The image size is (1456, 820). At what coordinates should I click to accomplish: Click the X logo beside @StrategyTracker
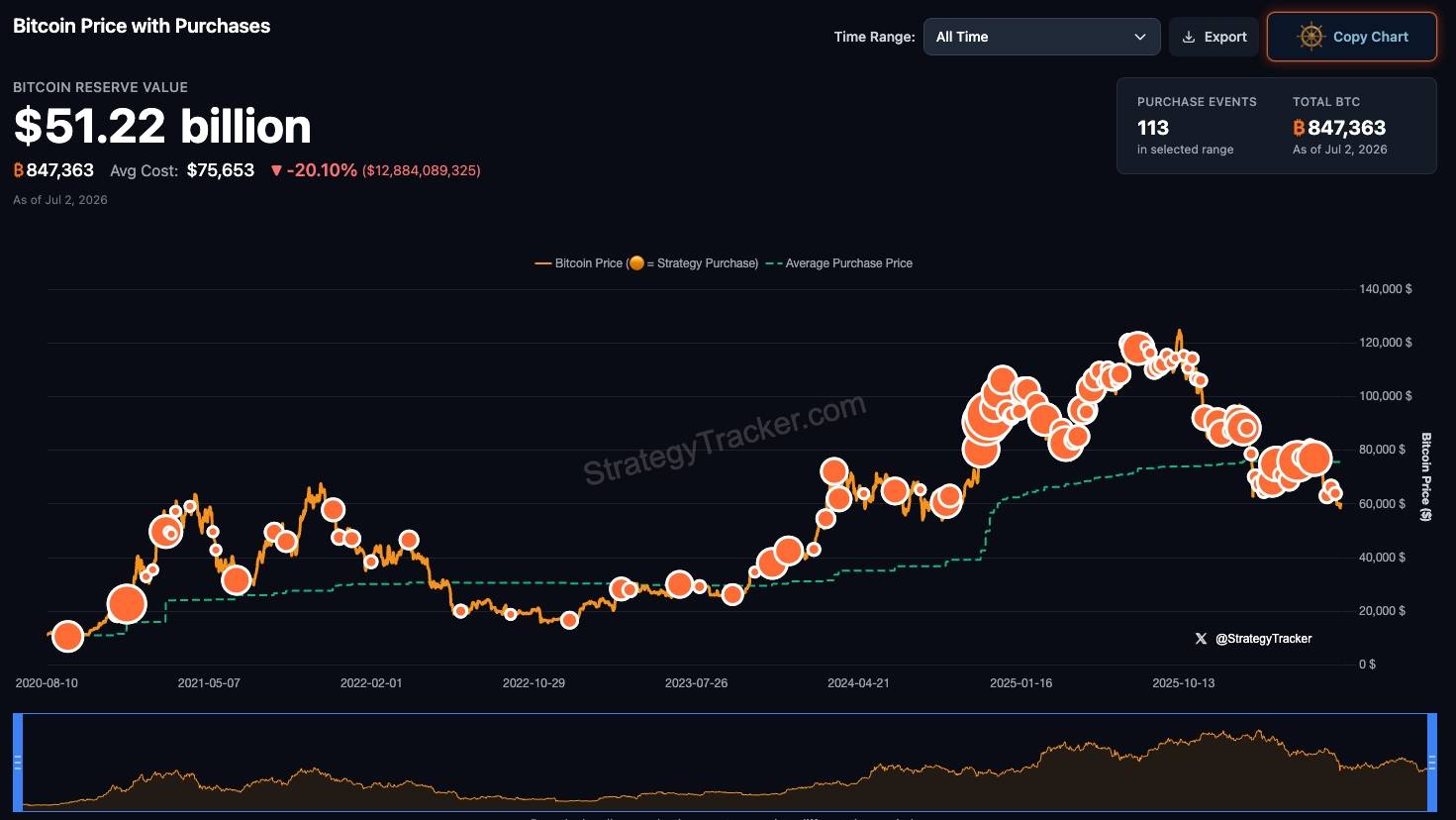[x=1201, y=639]
